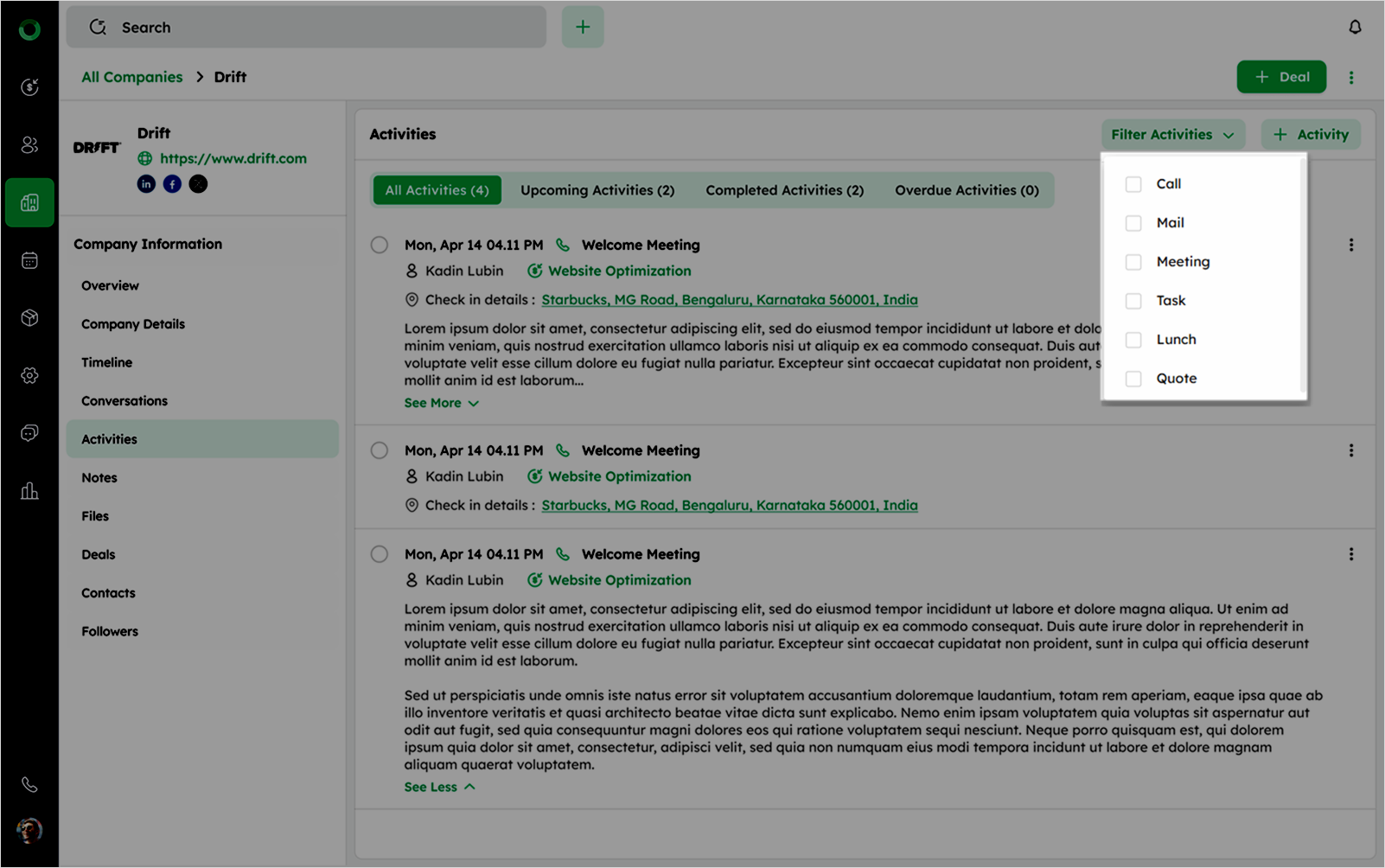Open Drift's LinkedIn profile icon
1385x868 pixels.
coord(146,184)
